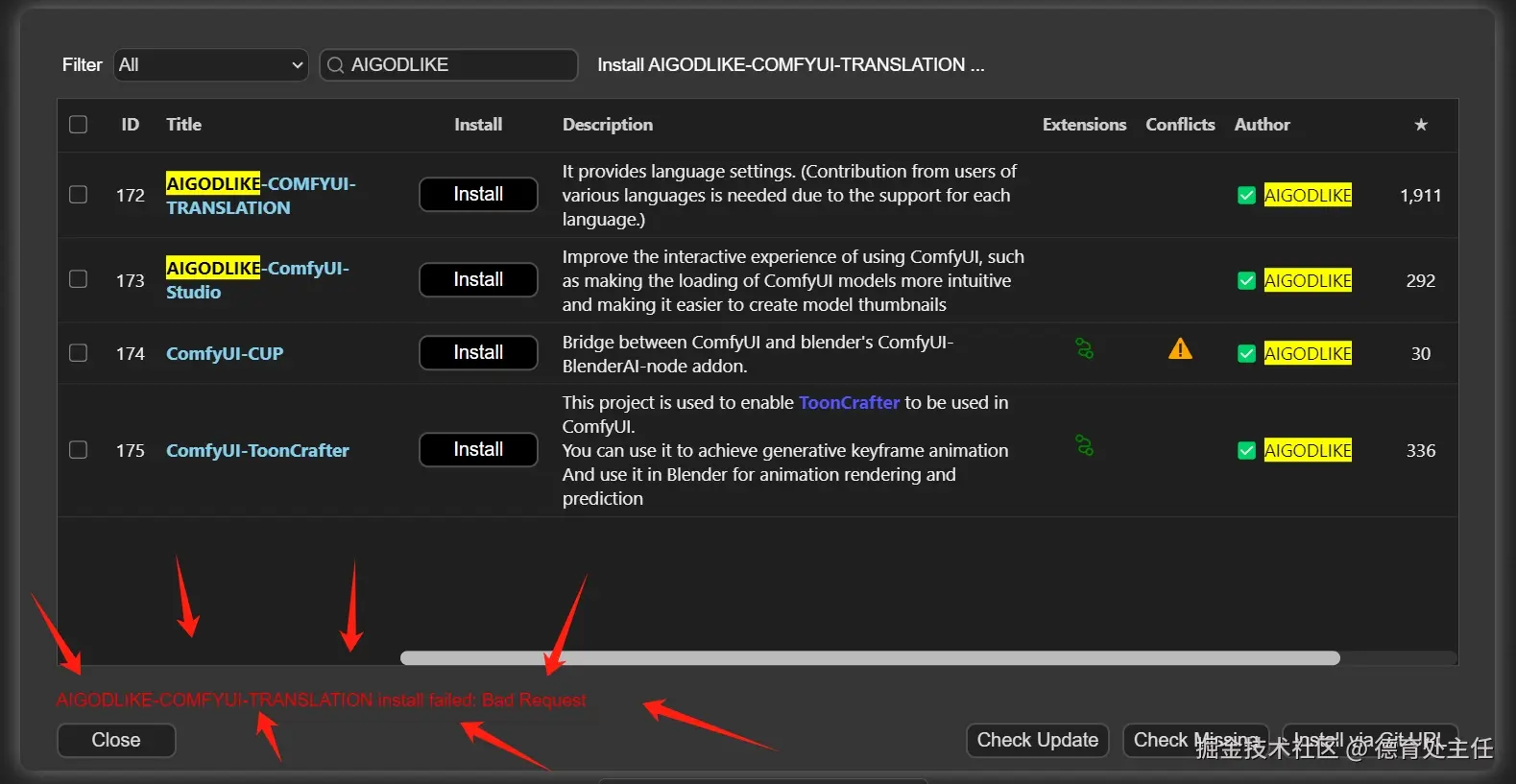Click extensions icon for ComfyUI-ToonCrafter
The image size is (1516, 784).
click(1084, 445)
